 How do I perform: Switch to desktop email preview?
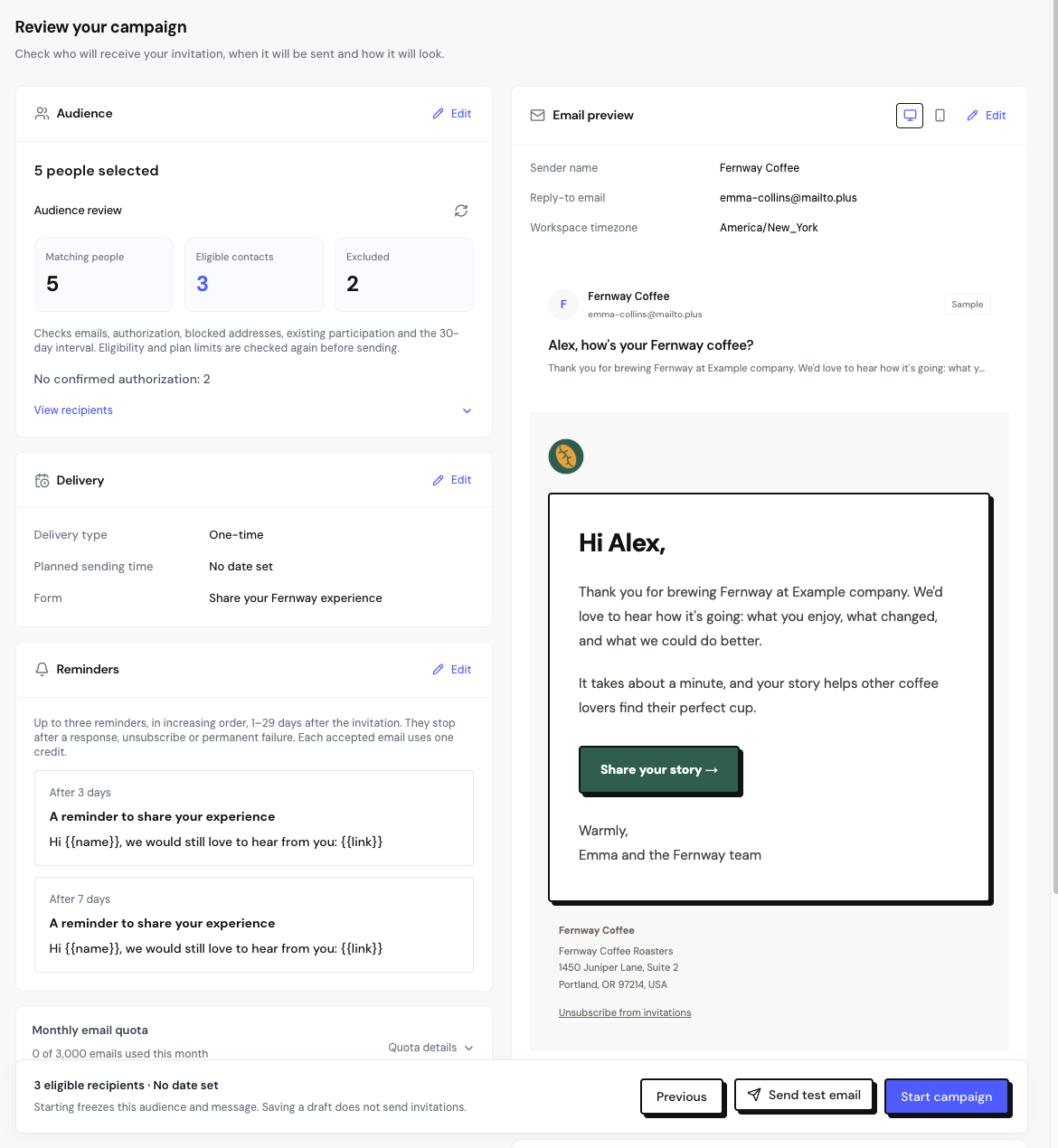click(910, 116)
